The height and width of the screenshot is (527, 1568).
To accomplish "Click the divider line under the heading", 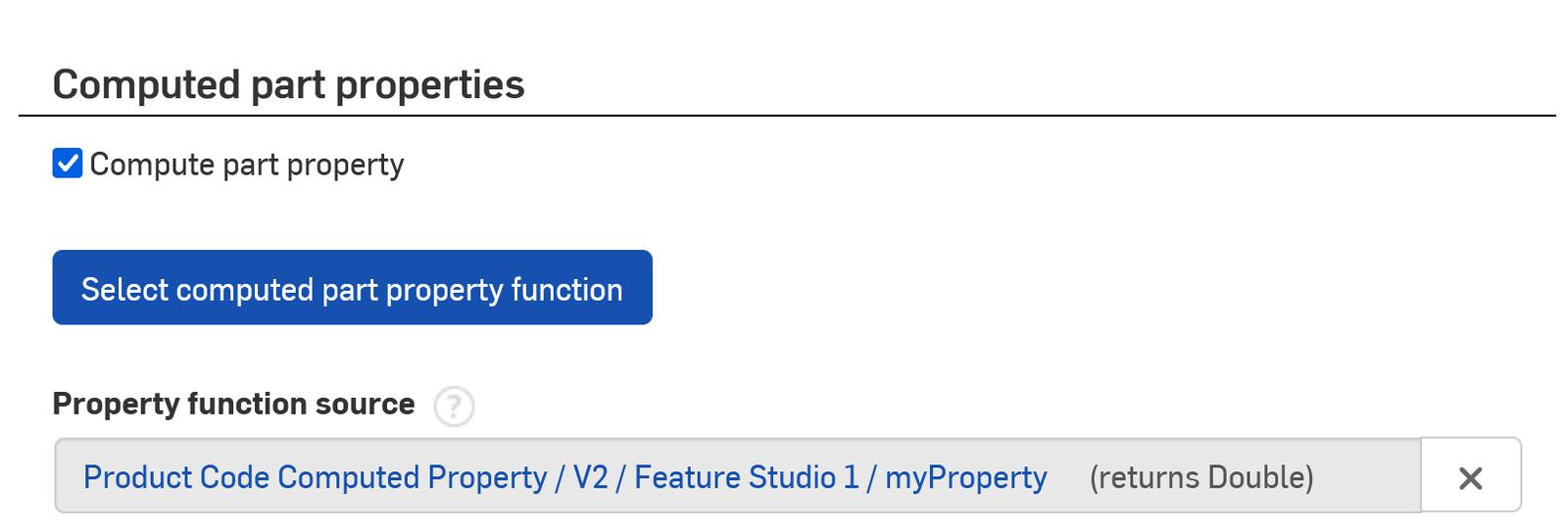I will (784, 116).
